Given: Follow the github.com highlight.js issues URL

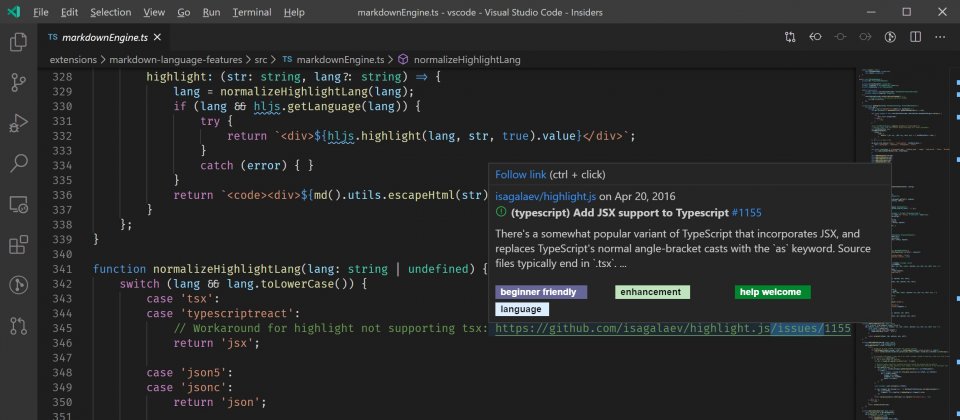Looking at the screenshot, I should point(673,328).
